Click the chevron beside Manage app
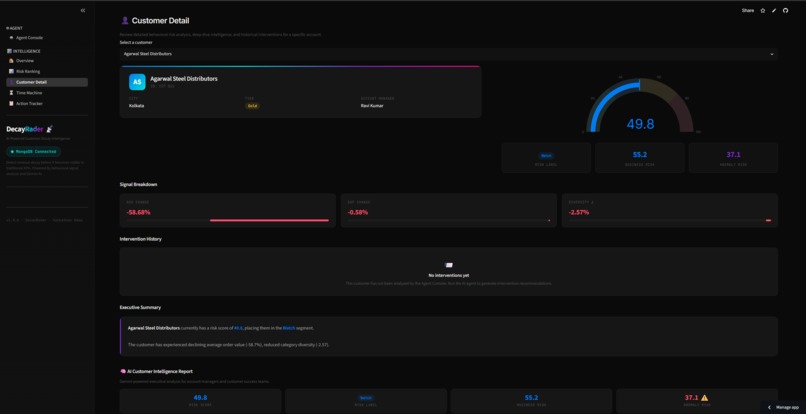Image resolution: width=806 pixels, height=414 pixels. pos(770,407)
